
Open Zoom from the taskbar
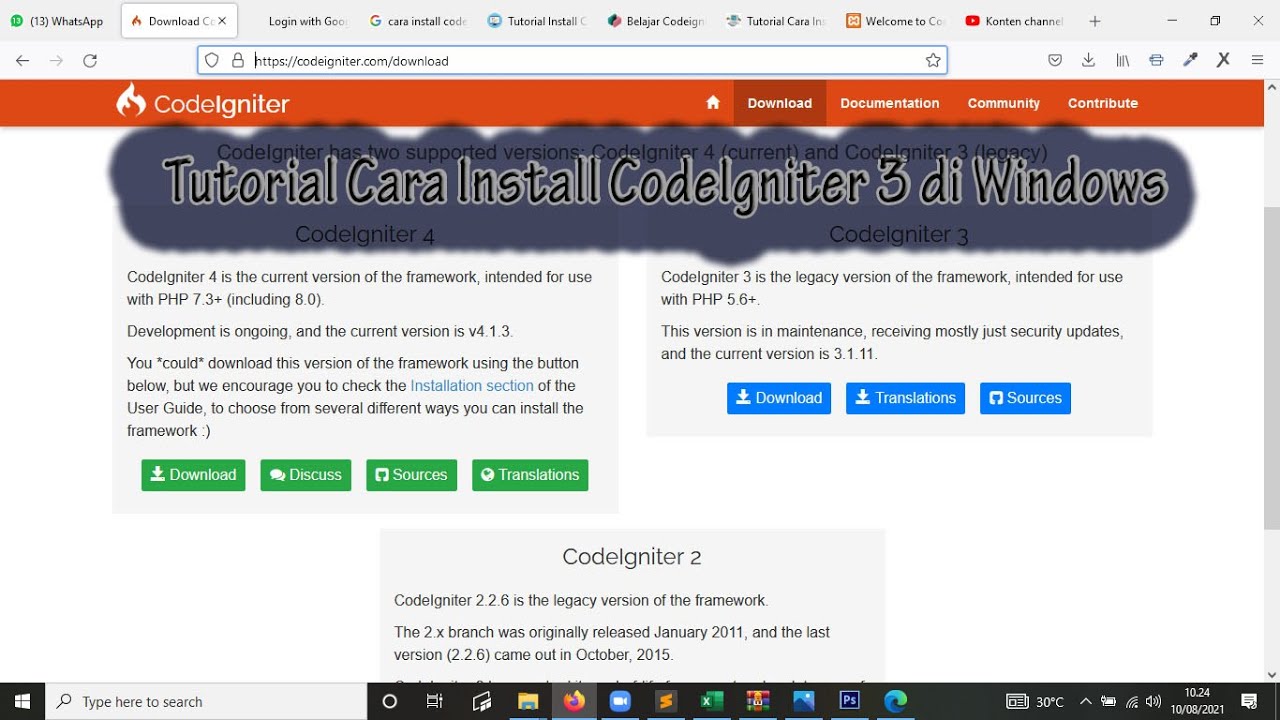pyautogui.click(x=620, y=701)
